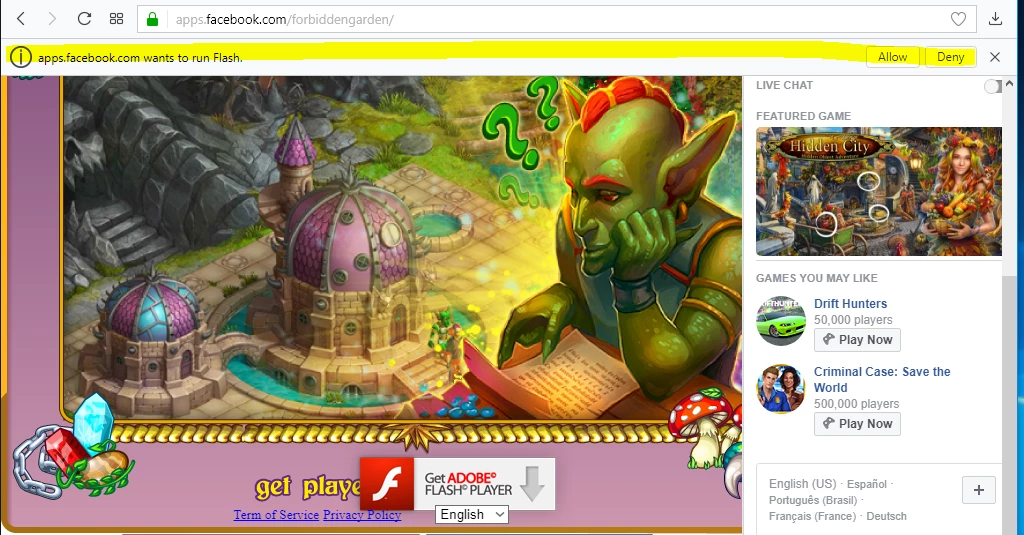Open the Hidden City featured game image
Image resolution: width=1024 pixels, height=535 pixels.
[878, 191]
